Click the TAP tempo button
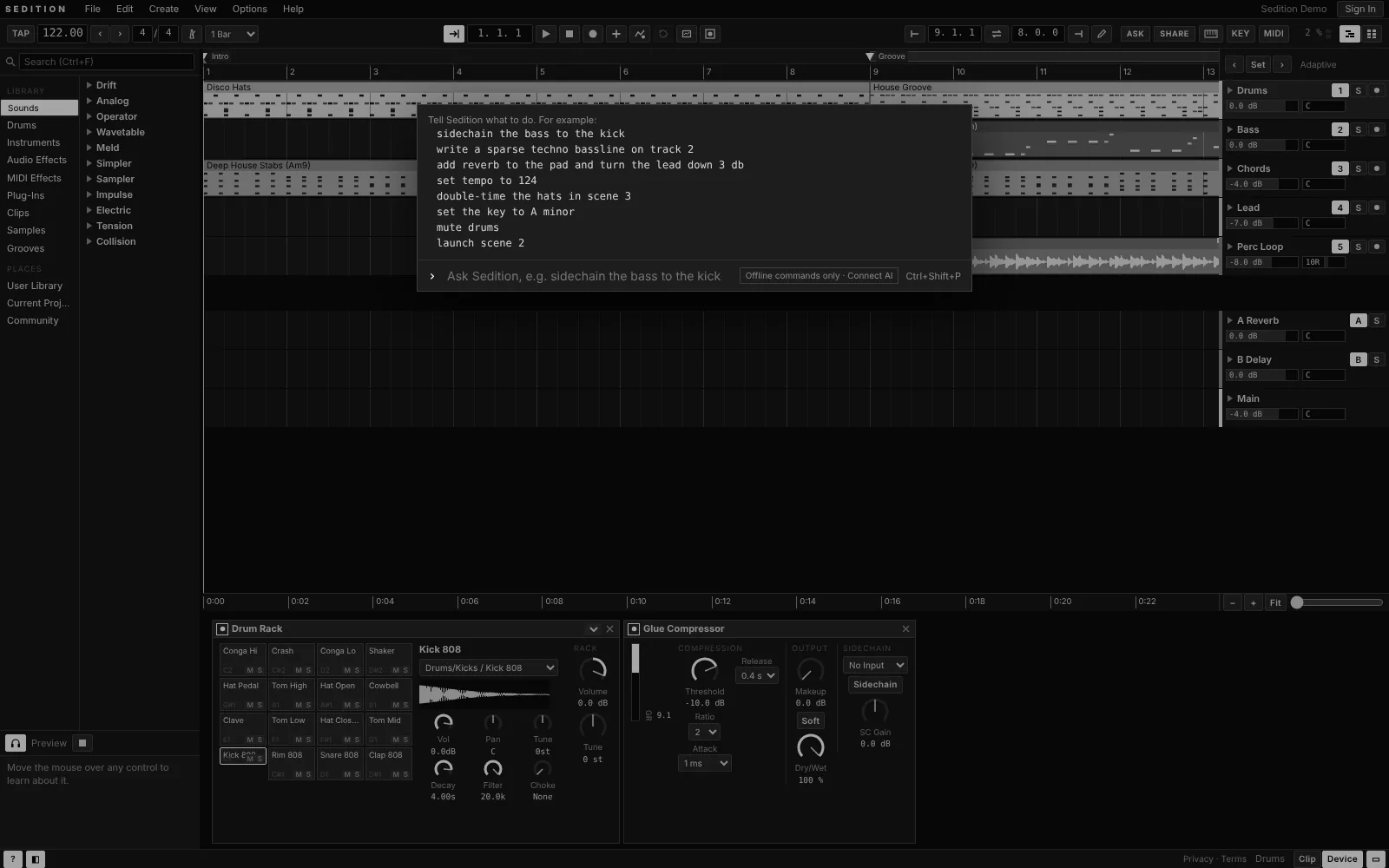 pyautogui.click(x=21, y=34)
